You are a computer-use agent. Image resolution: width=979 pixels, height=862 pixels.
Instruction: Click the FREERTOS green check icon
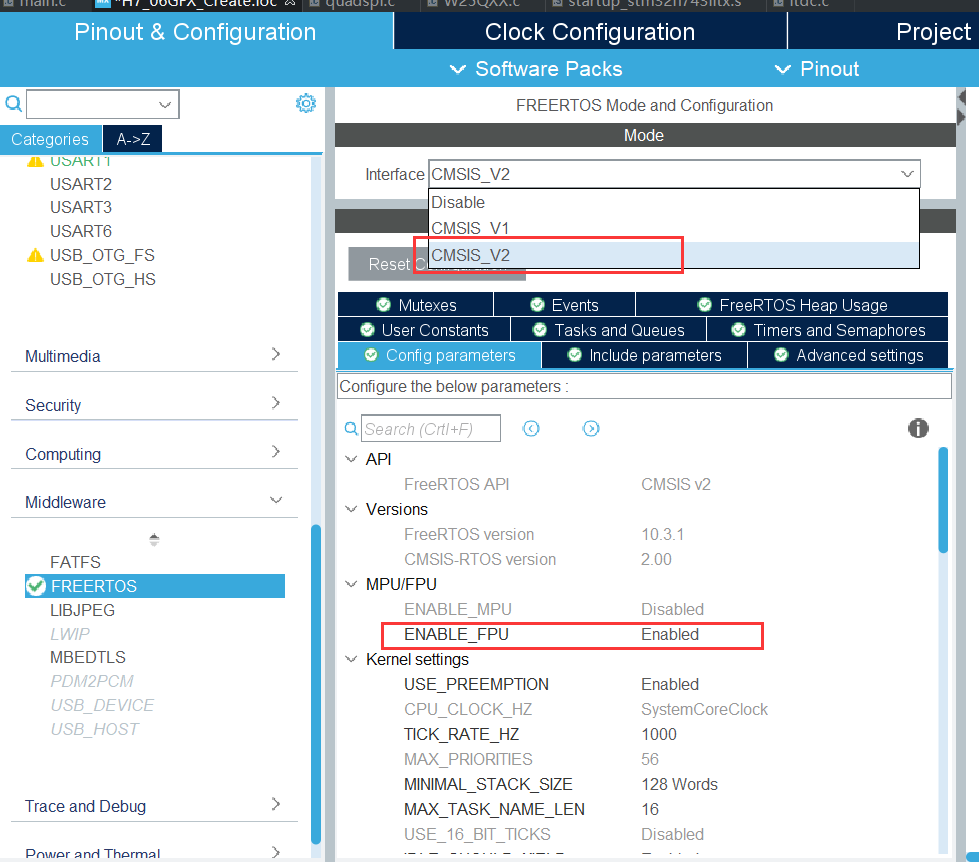(36, 586)
